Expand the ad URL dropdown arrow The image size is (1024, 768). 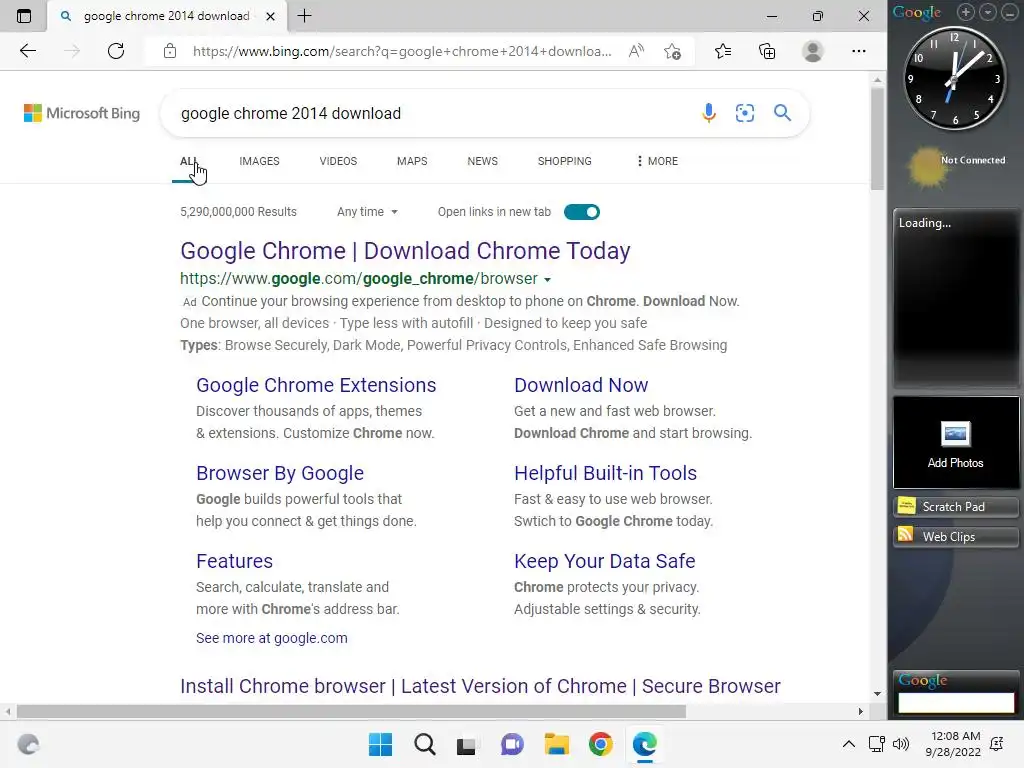click(x=547, y=280)
